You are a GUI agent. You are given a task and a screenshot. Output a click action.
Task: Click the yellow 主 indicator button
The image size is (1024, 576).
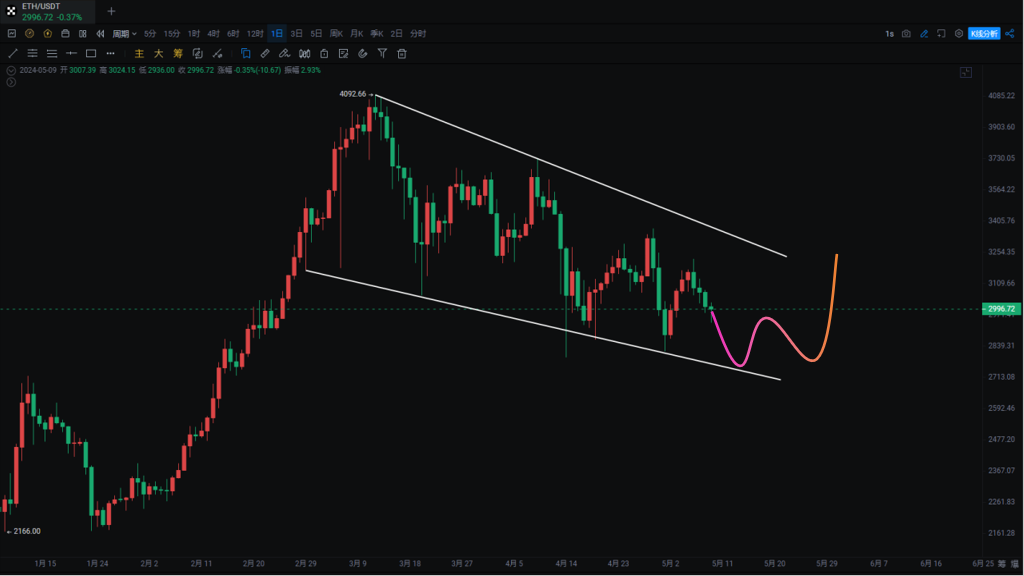(x=139, y=54)
